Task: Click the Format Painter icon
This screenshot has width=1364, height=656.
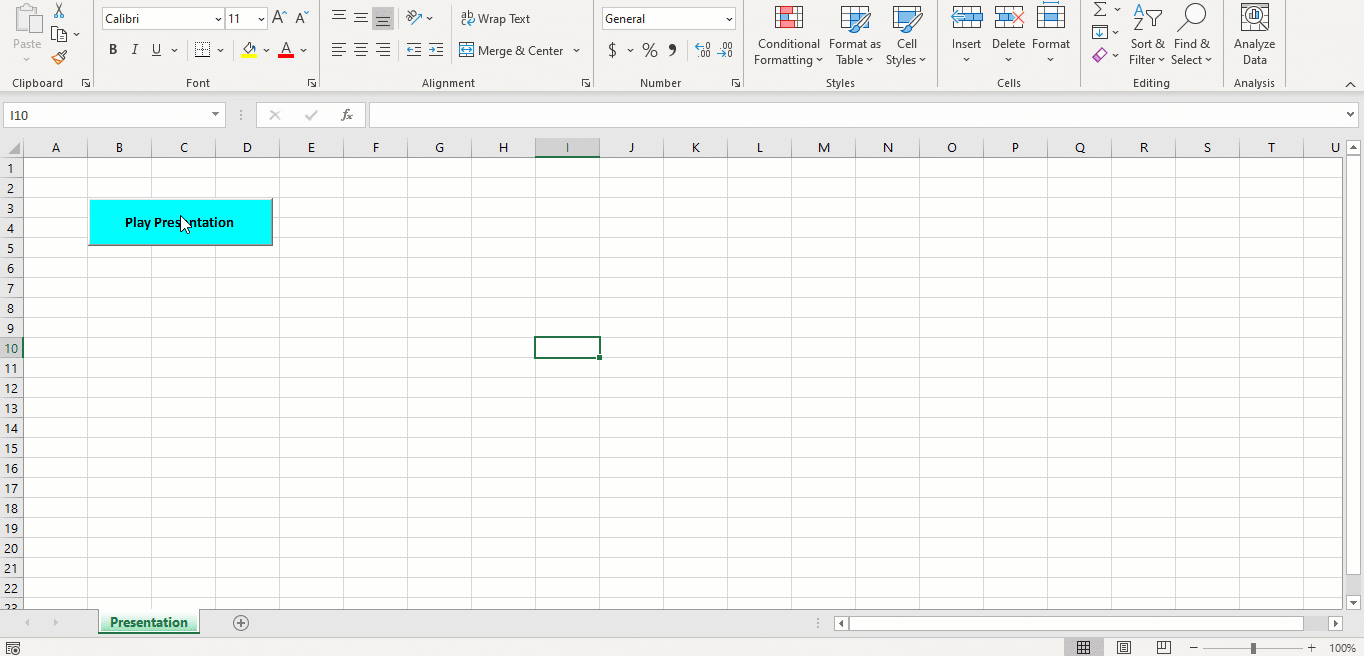Action: tap(59, 56)
